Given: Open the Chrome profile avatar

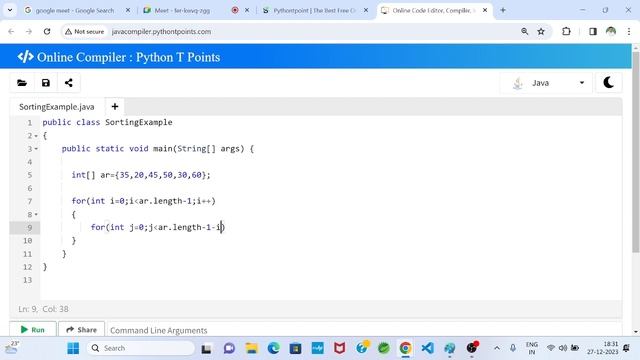Looking at the screenshot, I should (x=611, y=31).
